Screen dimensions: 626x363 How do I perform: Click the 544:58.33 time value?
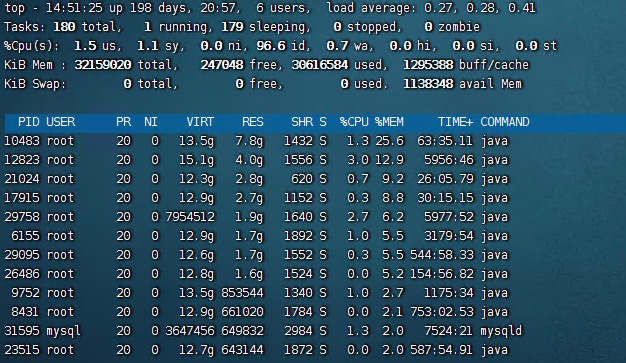click(442, 254)
